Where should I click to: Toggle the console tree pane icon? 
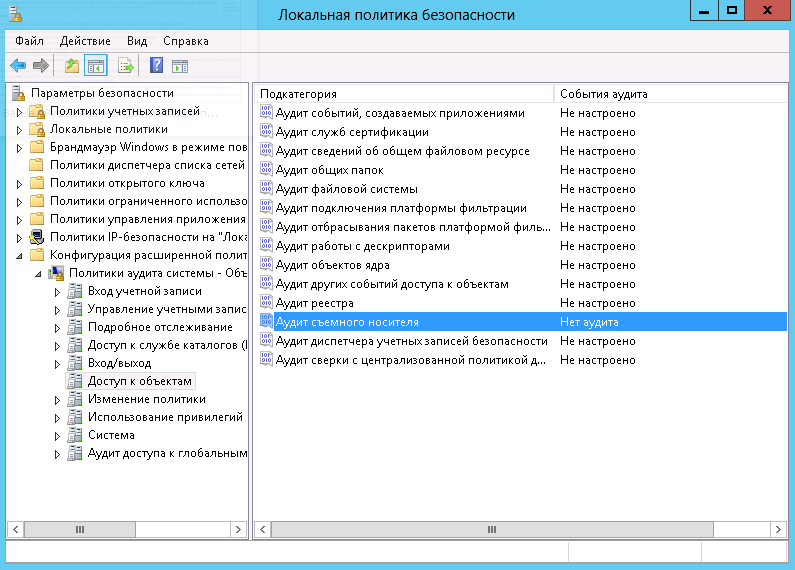pyautogui.click(x=96, y=66)
